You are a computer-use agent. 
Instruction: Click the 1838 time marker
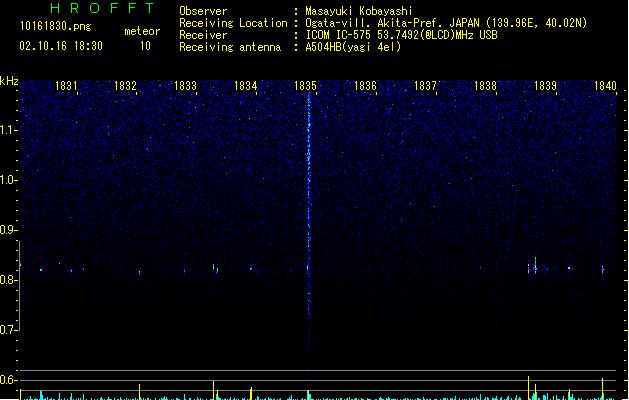point(485,86)
